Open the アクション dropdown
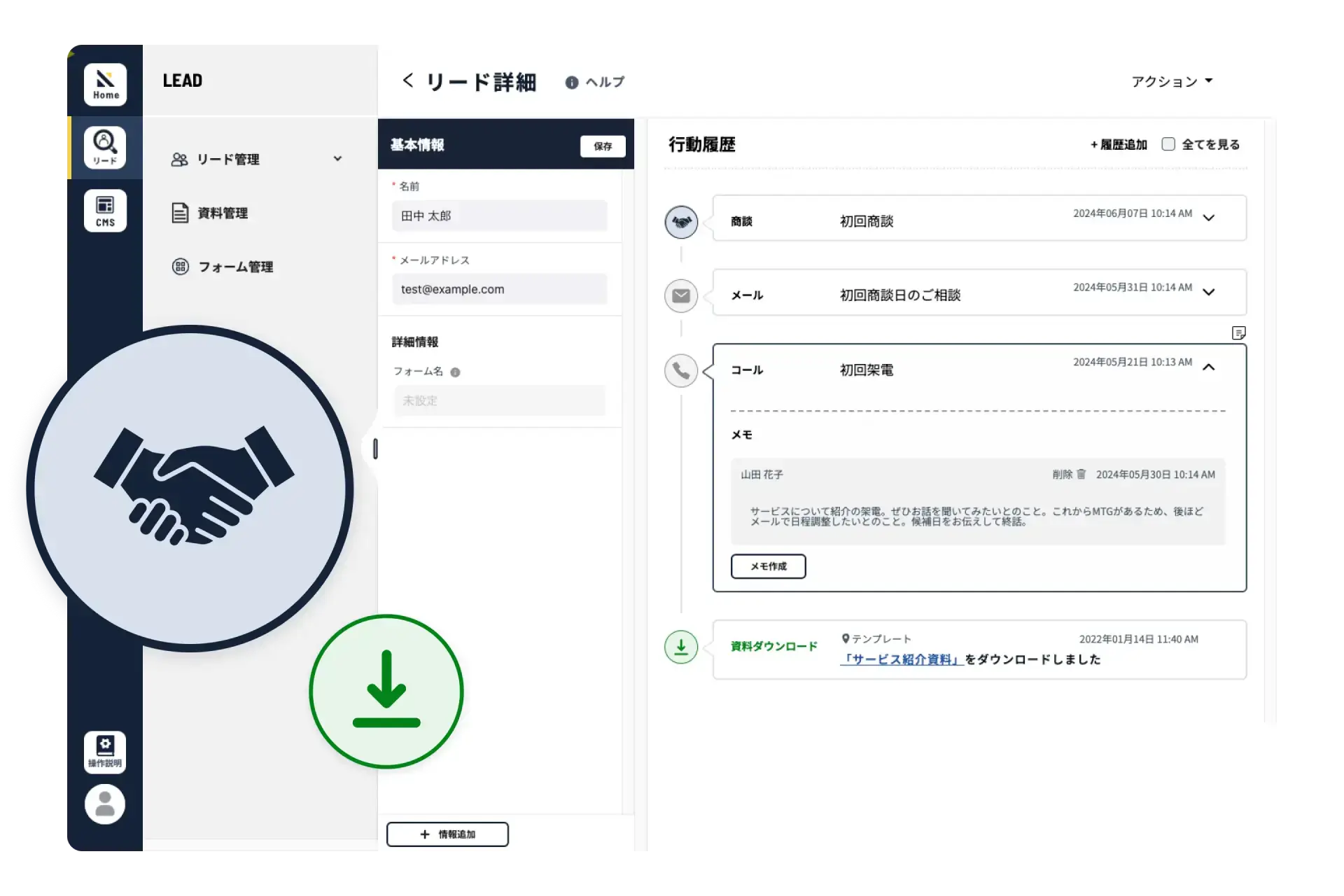This screenshot has height=896, width=1344. (x=1172, y=82)
